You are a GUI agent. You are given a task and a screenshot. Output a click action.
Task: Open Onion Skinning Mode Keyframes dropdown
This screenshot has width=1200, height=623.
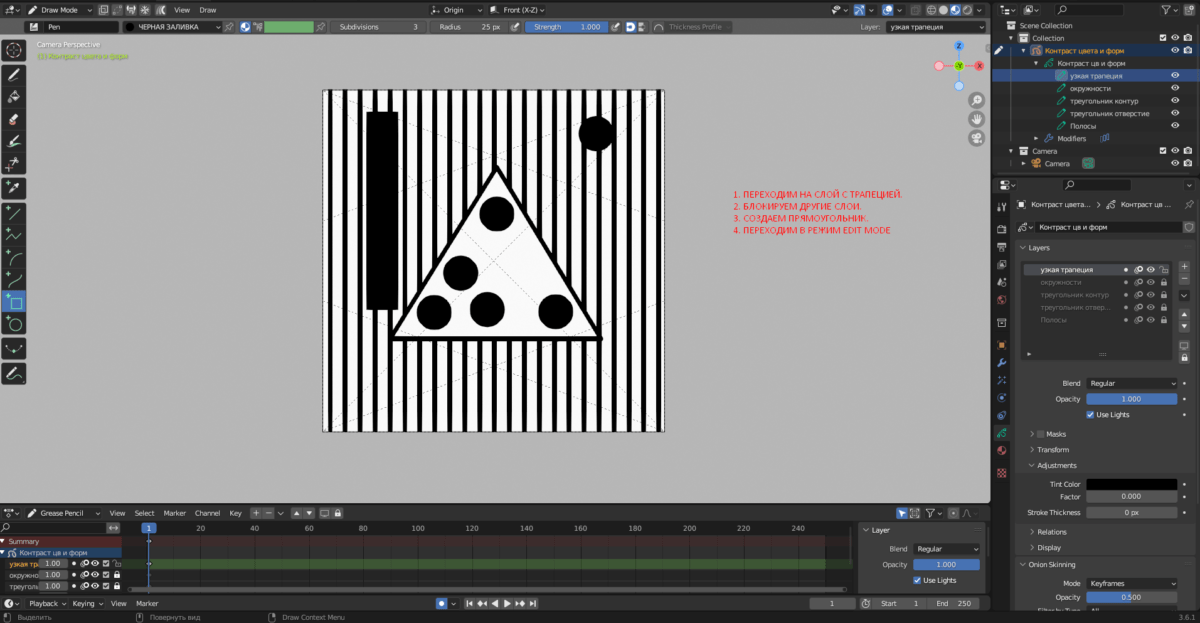tap(1132, 583)
